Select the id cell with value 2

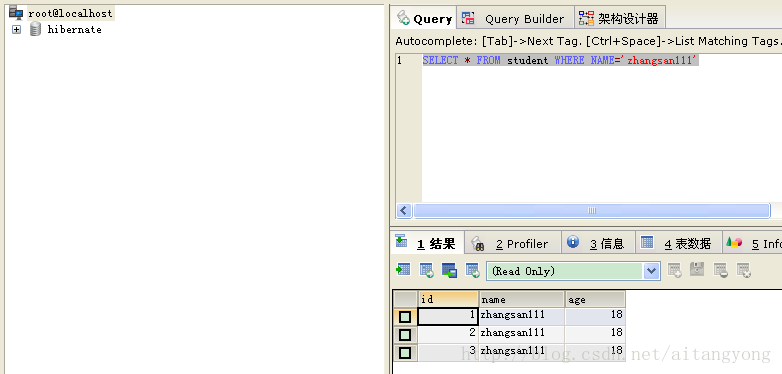click(448, 334)
